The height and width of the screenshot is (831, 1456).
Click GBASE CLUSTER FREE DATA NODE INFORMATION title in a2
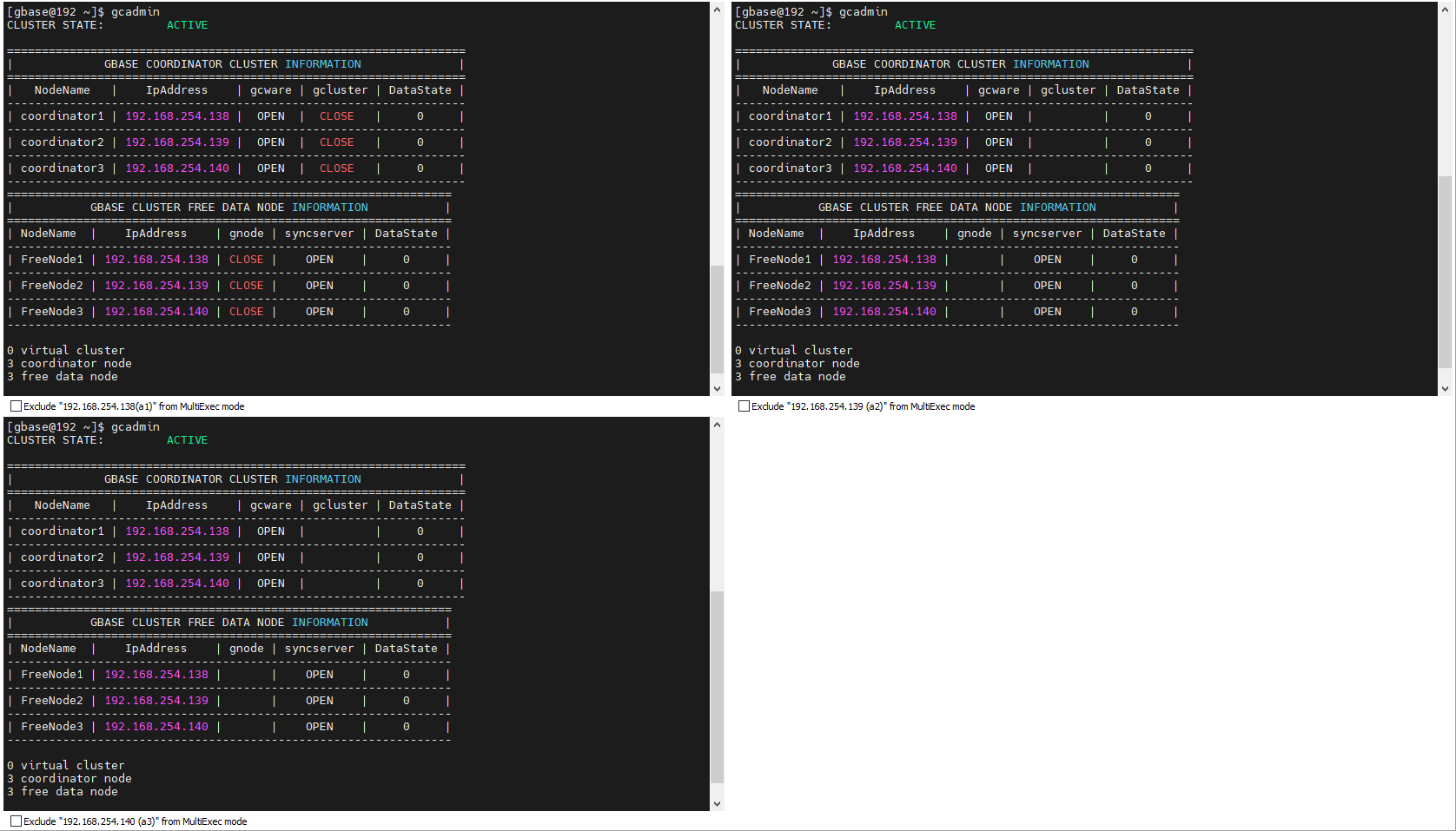pyautogui.click(x=957, y=208)
